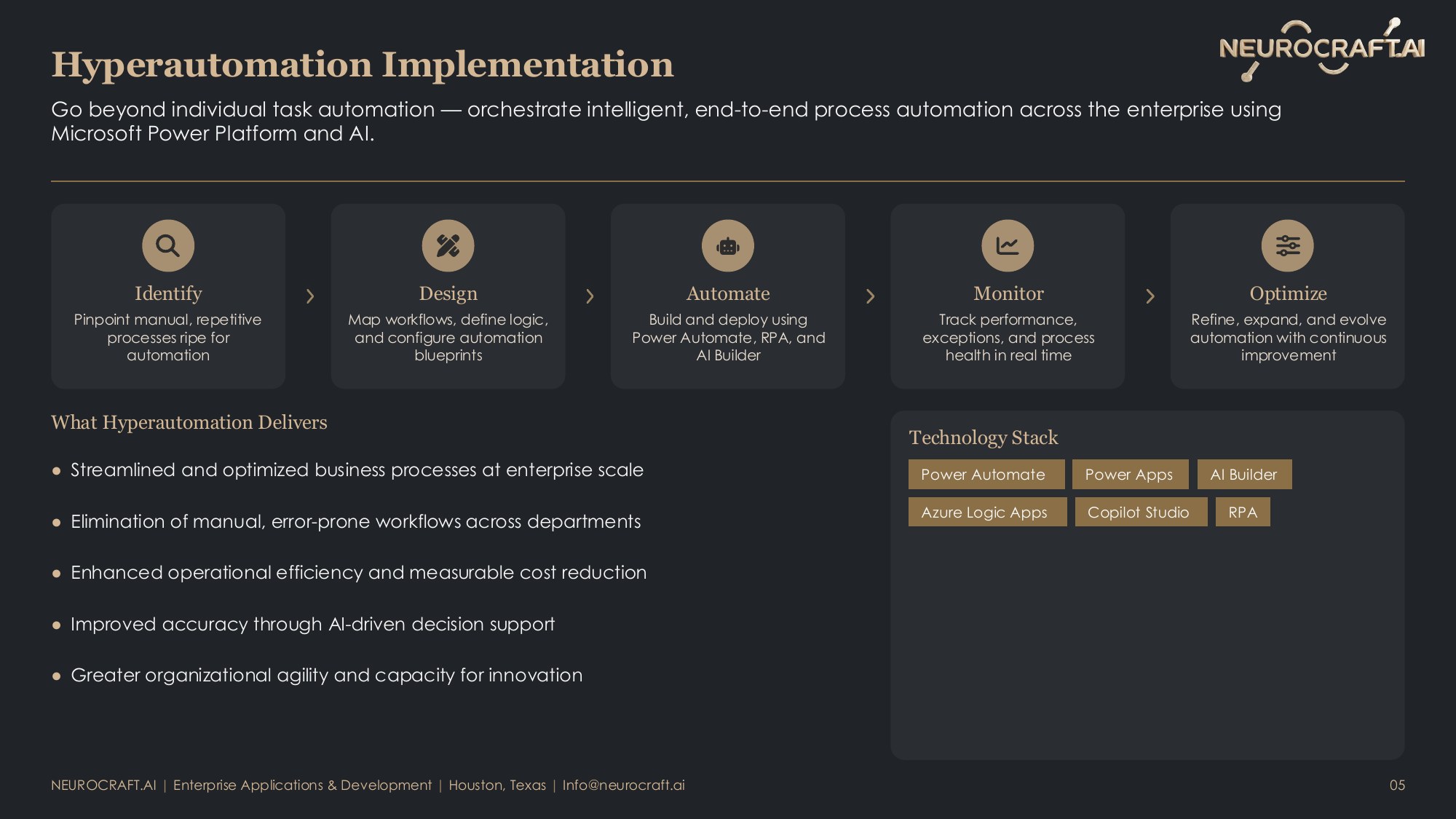
Task: Click the Monitor step heading
Action: 1008,293
